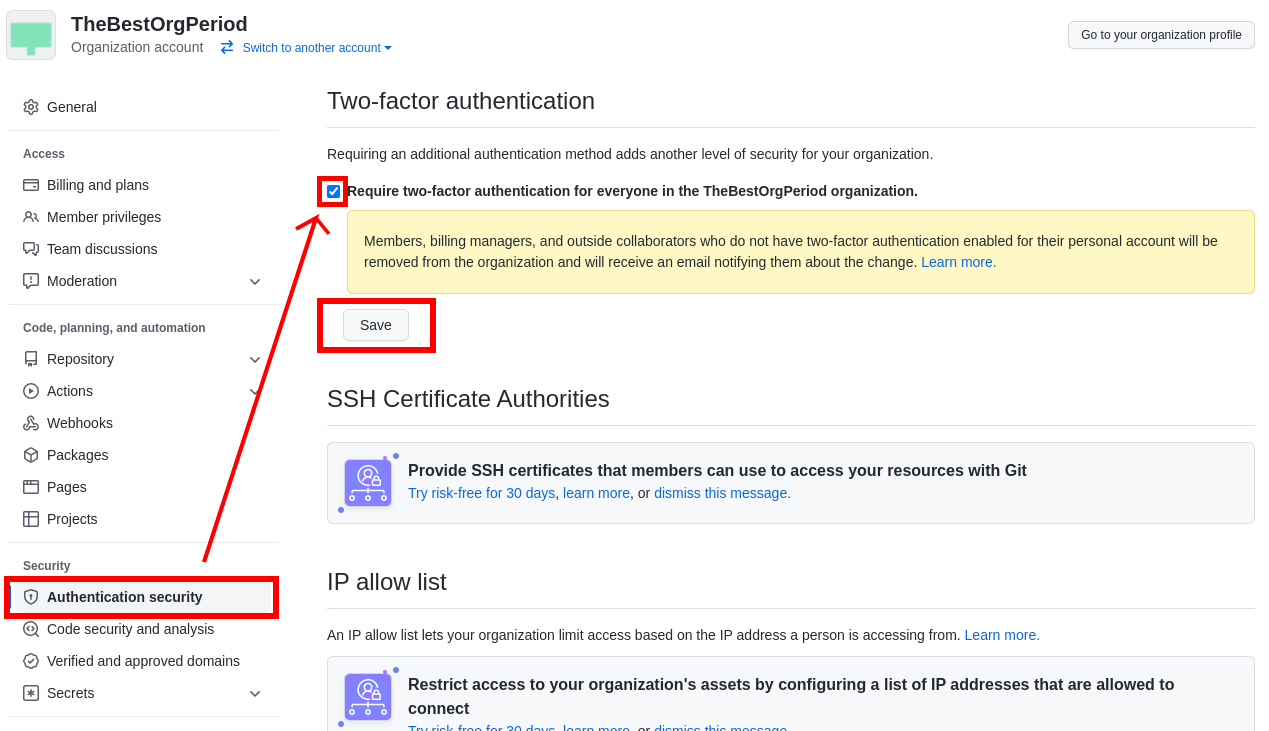Image resolution: width=1269 pixels, height=731 pixels.
Task: Expand the Repository submenu chevron
Action: (x=255, y=360)
